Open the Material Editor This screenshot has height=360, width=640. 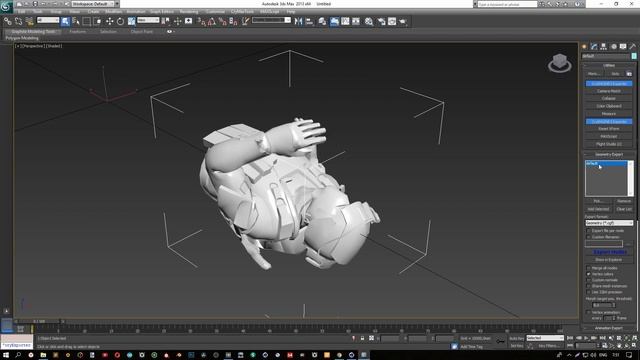[x=369, y=21]
